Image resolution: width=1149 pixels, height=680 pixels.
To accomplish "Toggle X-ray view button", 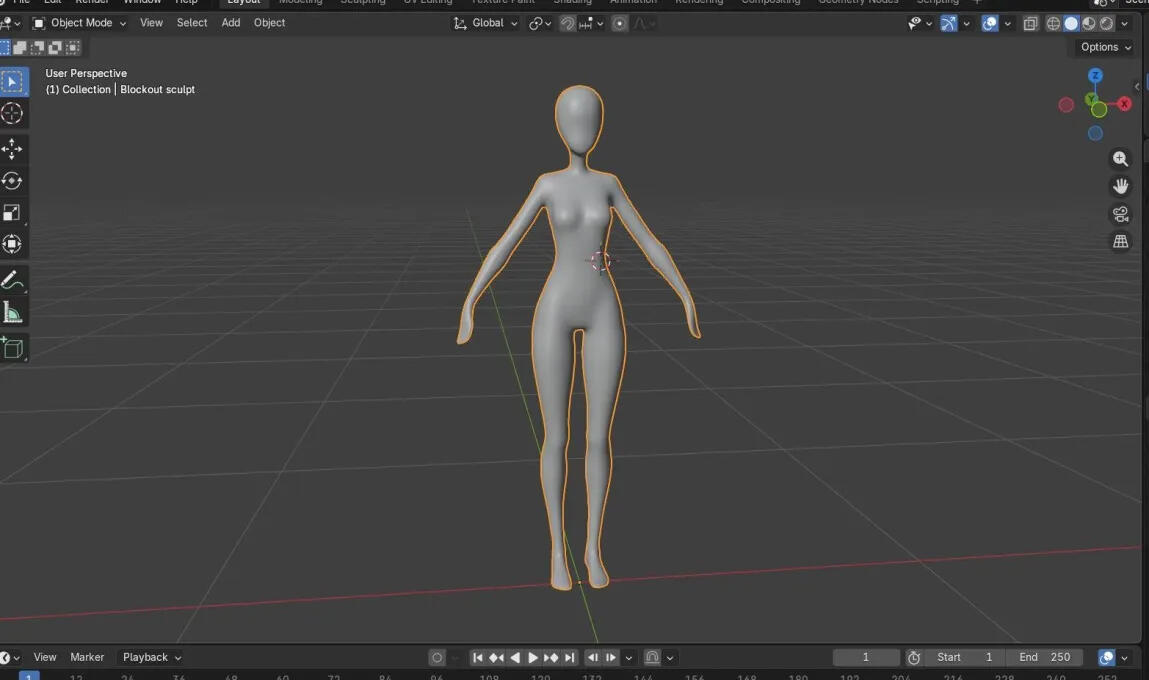I will coord(1030,23).
